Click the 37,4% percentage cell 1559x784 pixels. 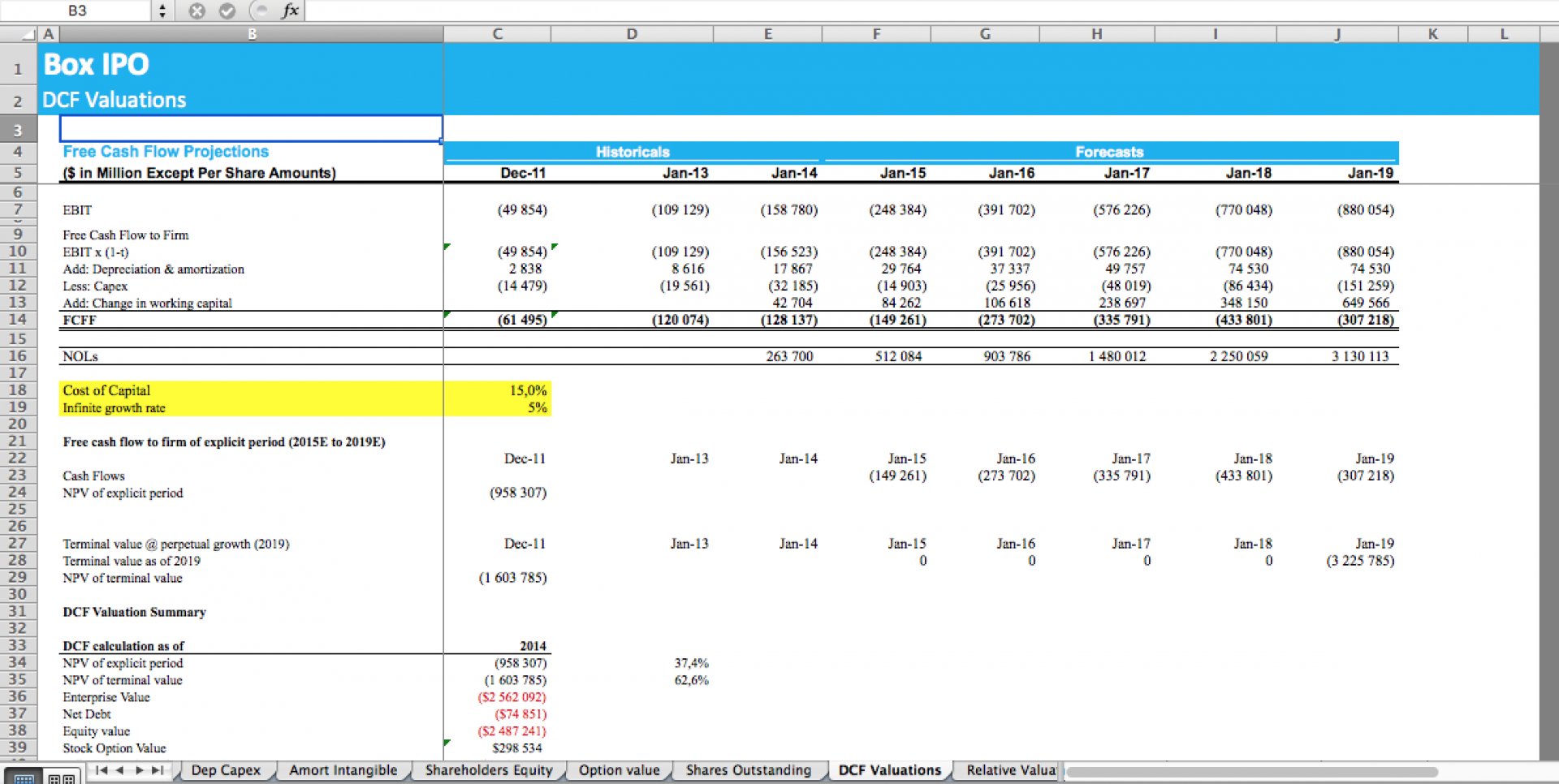tap(691, 663)
